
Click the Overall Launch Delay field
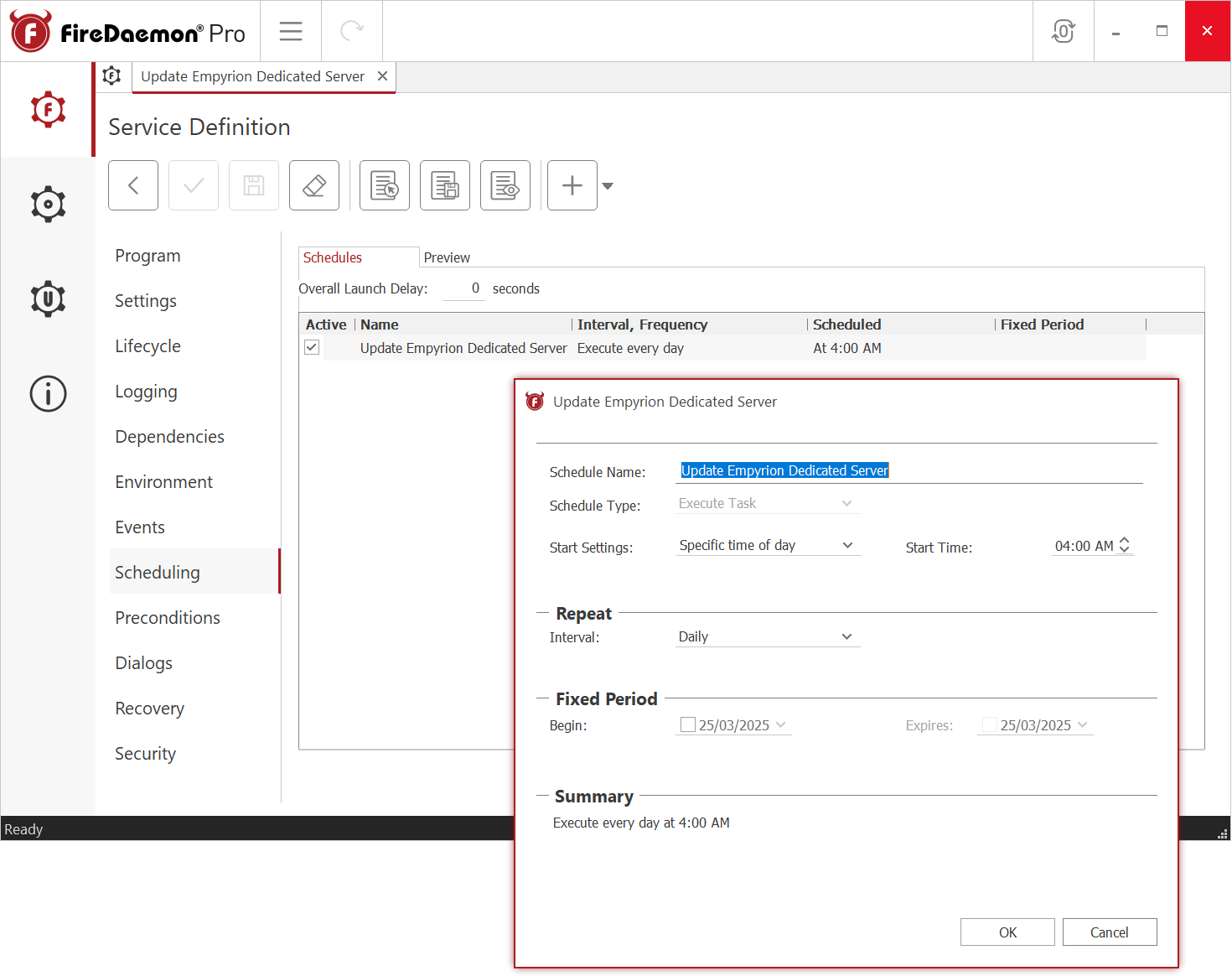(463, 288)
